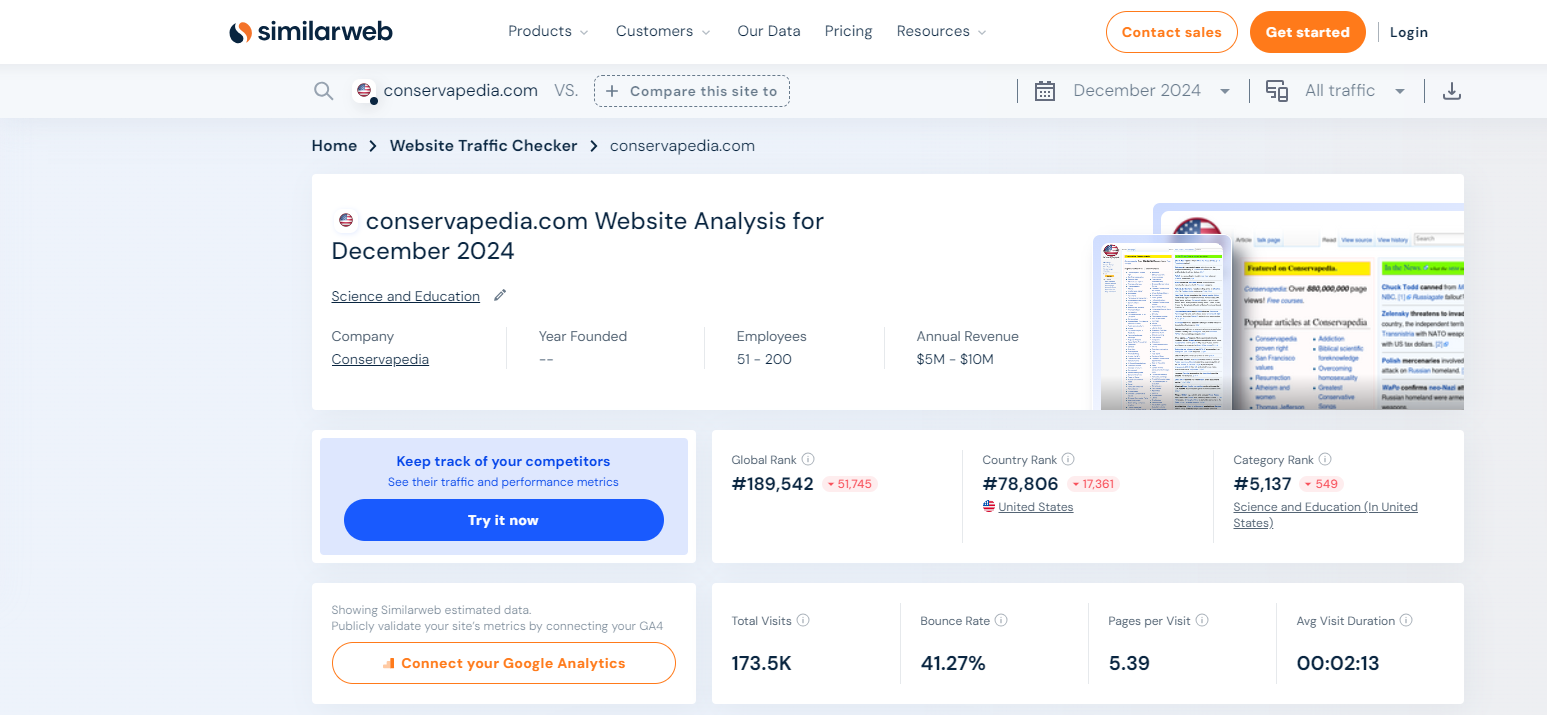Click the devices icon beside All traffic
This screenshot has width=1547, height=715.
(x=1277, y=91)
